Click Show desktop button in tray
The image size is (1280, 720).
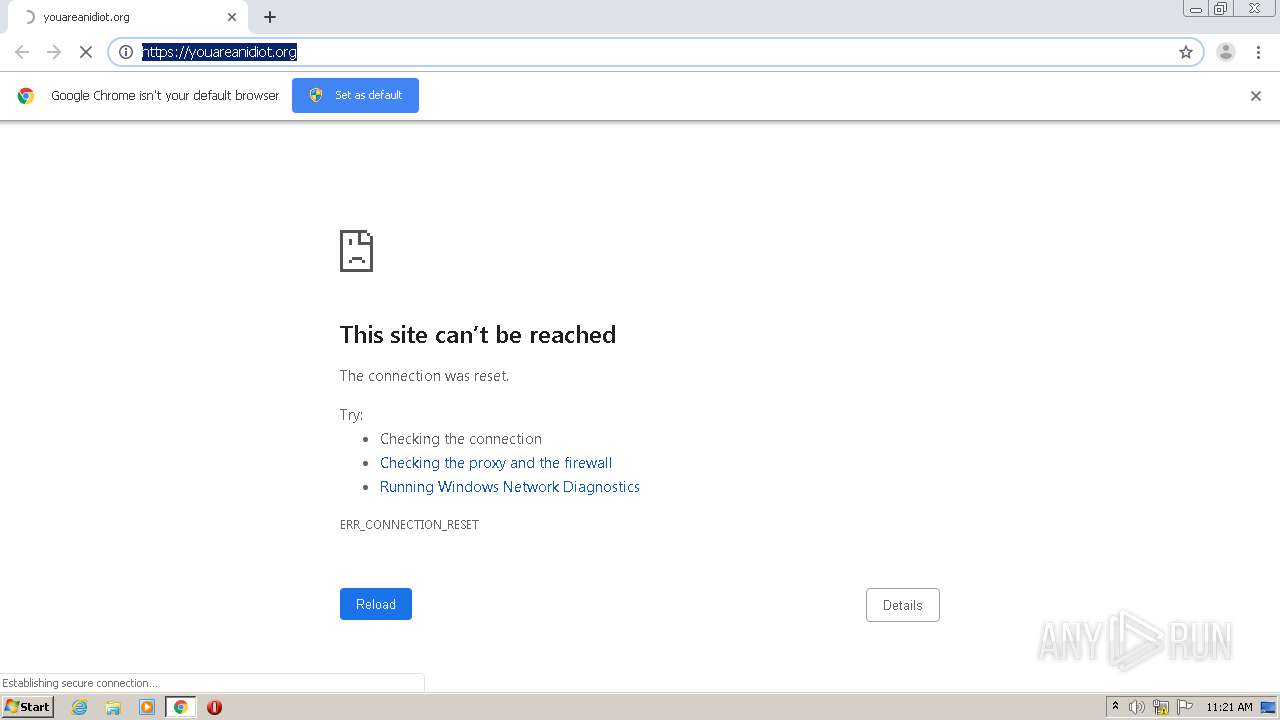click(1269, 707)
